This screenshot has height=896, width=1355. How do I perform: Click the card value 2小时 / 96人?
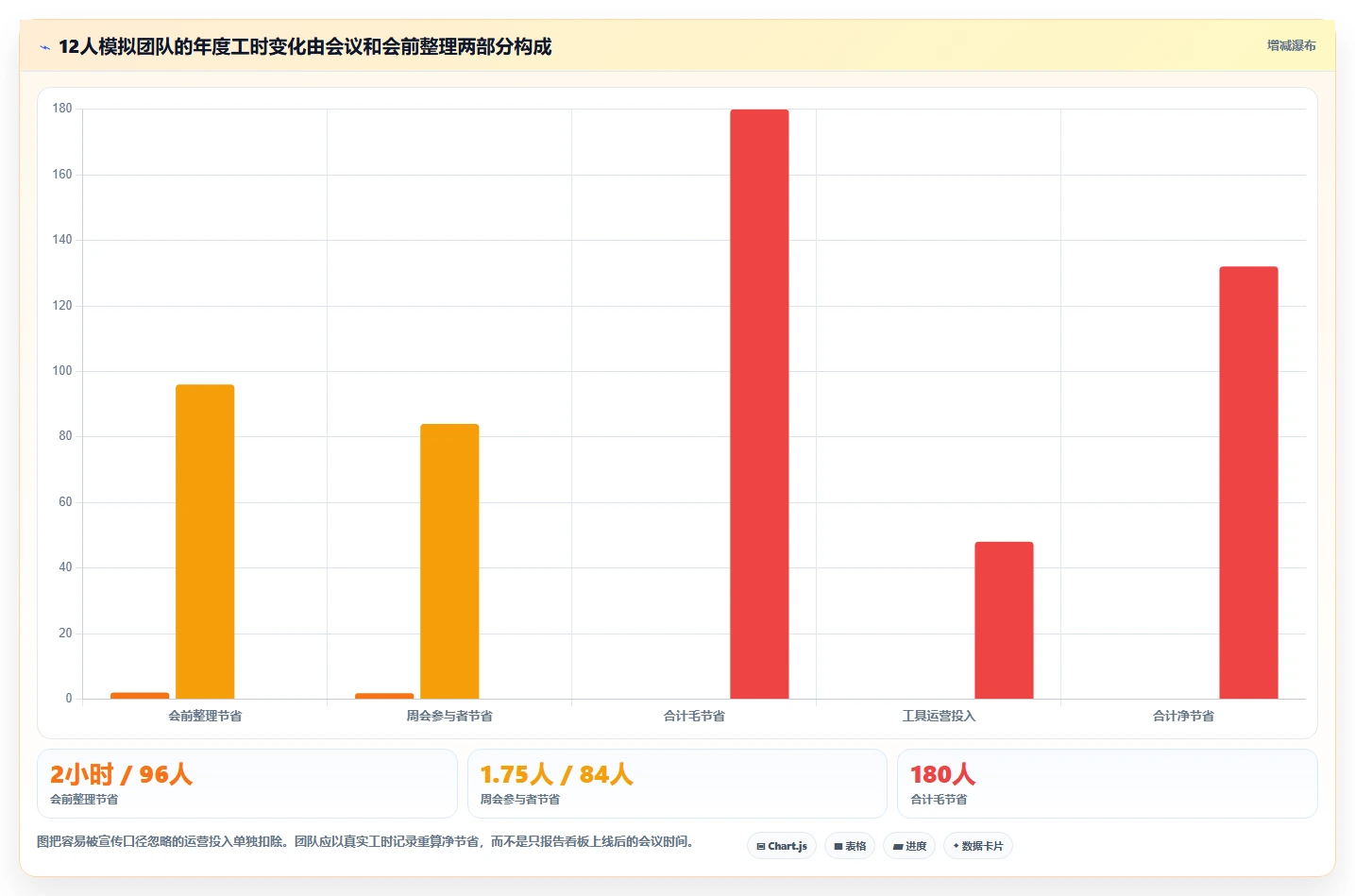[121, 774]
